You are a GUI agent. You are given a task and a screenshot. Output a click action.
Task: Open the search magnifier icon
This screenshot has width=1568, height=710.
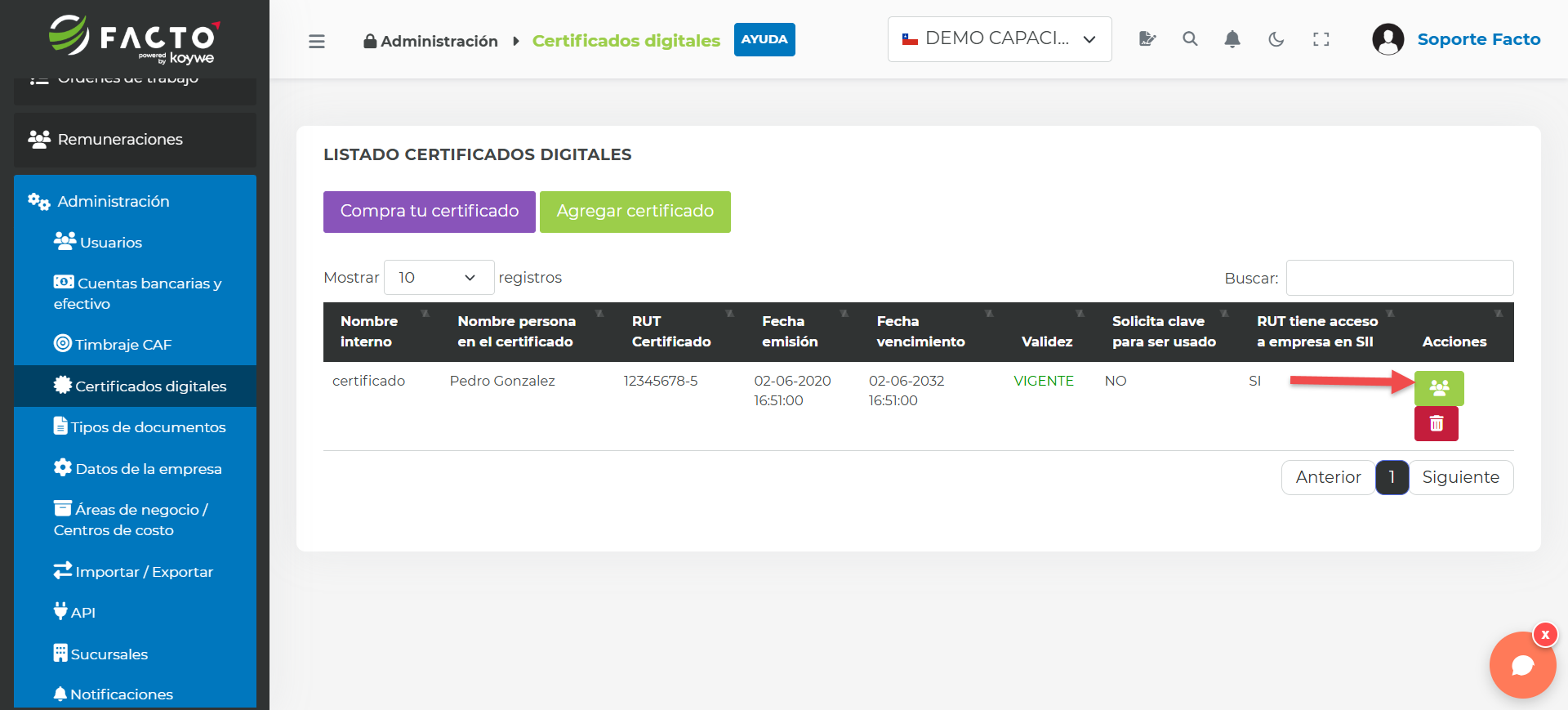pos(1190,38)
